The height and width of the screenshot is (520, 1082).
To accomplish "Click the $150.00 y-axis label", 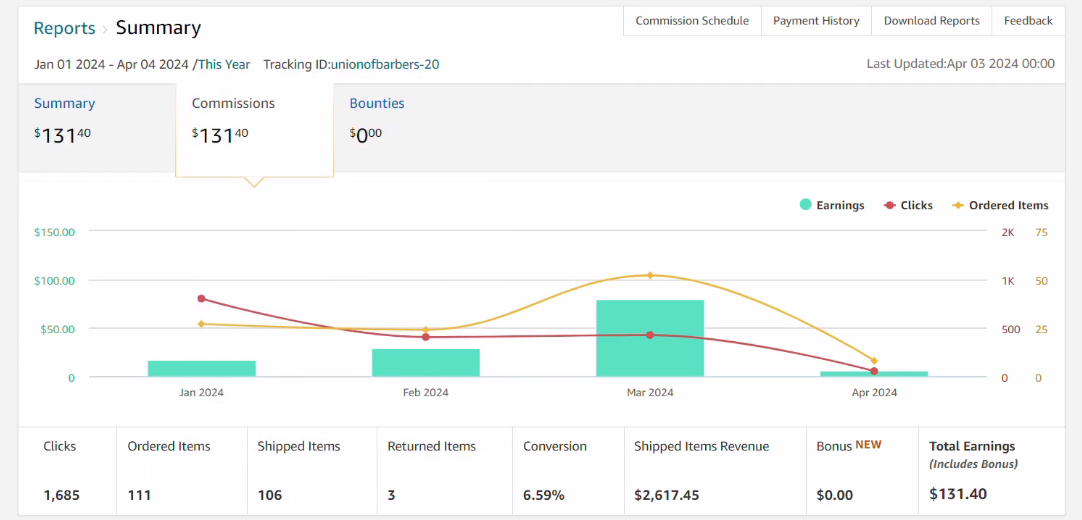I will pyautogui.click(x=55, y=232).
